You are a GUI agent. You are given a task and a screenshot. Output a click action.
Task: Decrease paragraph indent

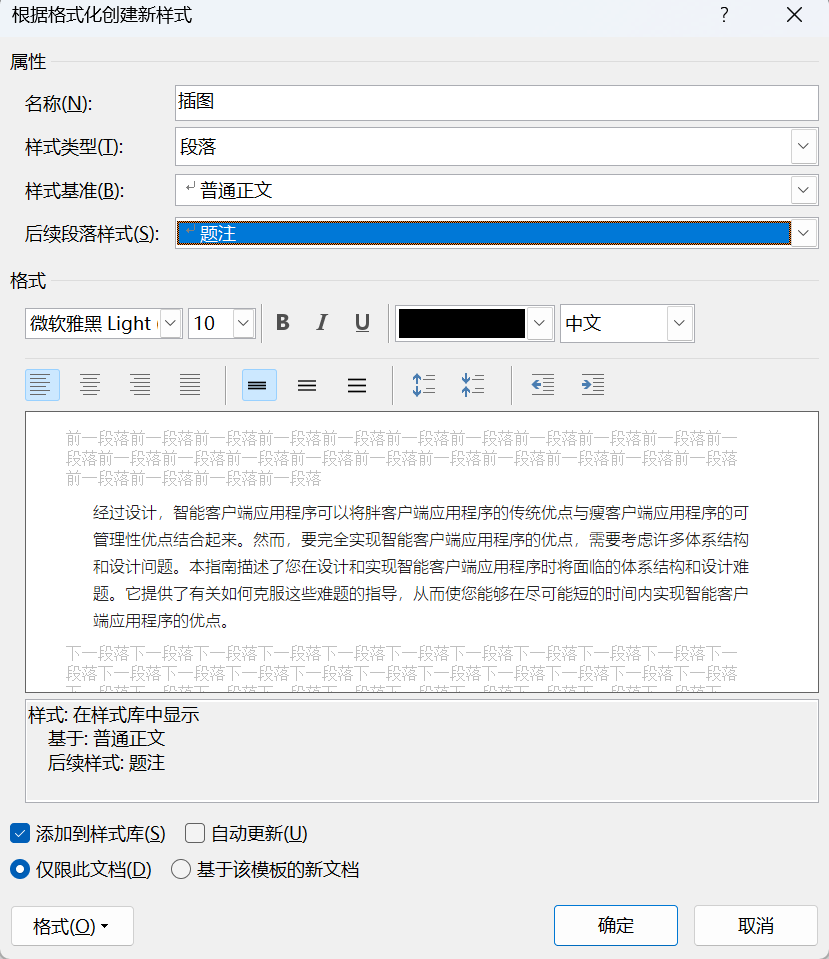click(543, 385)
